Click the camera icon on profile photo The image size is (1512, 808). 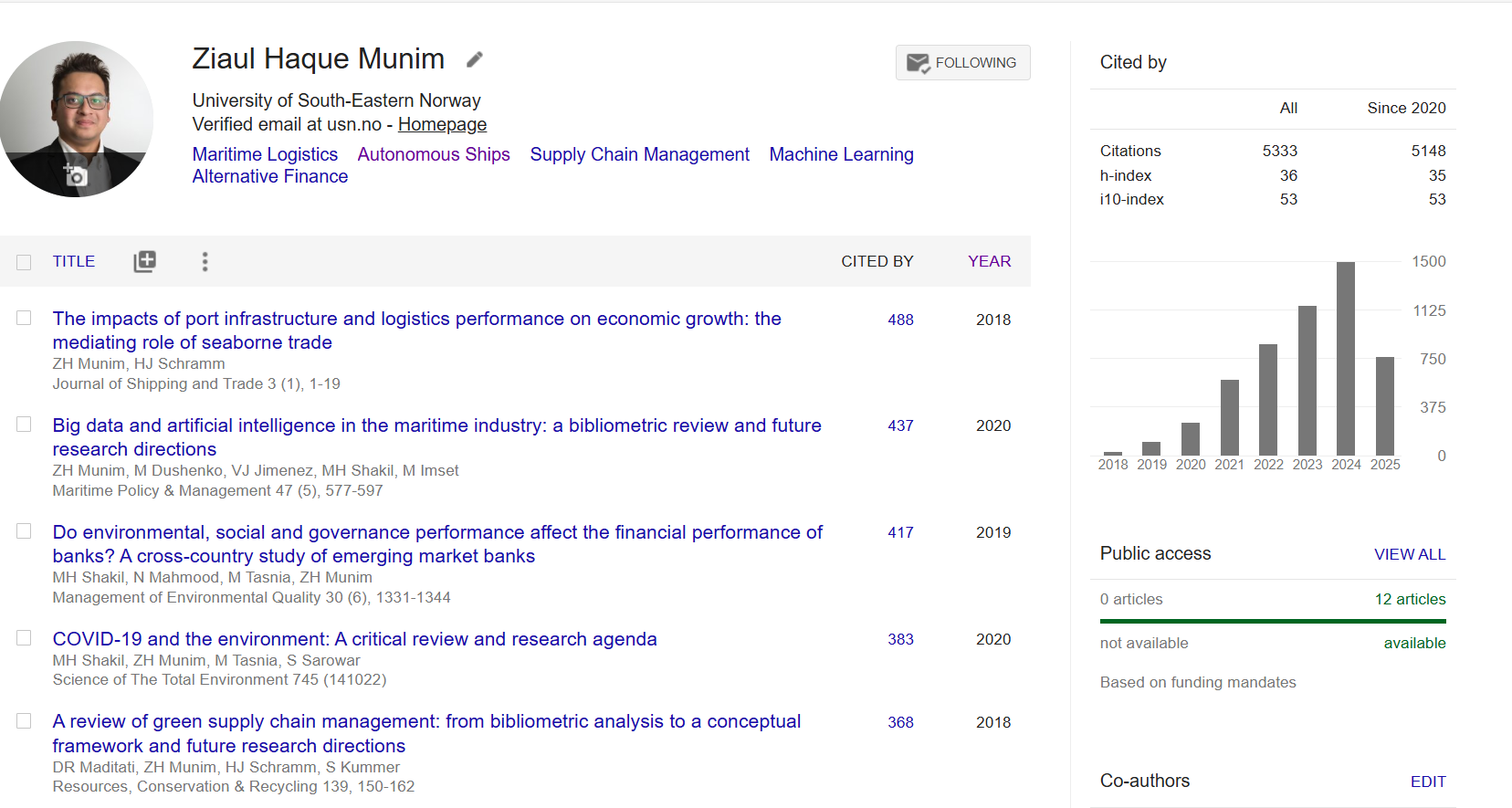pos(76,175)
